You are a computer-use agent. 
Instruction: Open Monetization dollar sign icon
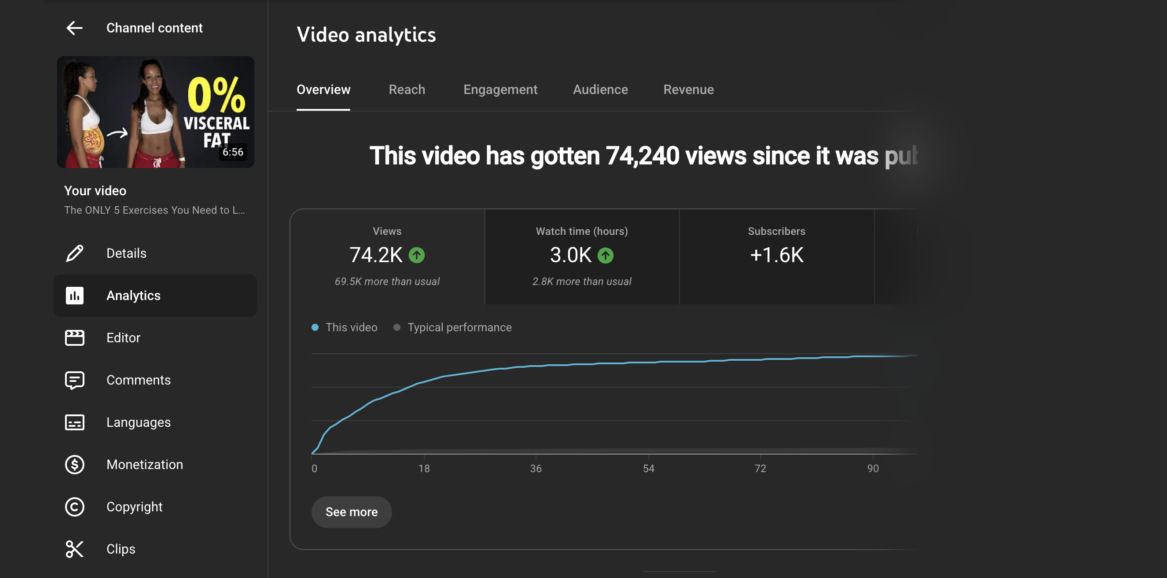click(74, 465)
